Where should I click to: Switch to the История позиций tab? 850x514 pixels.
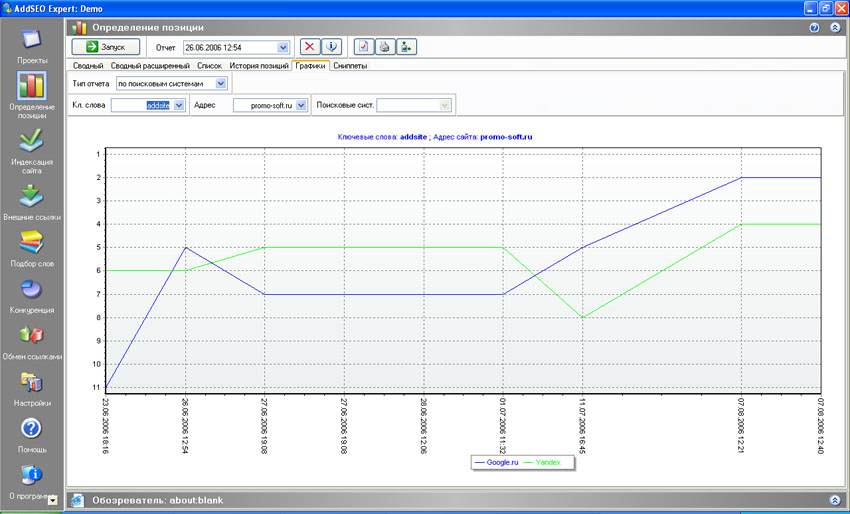258,65
